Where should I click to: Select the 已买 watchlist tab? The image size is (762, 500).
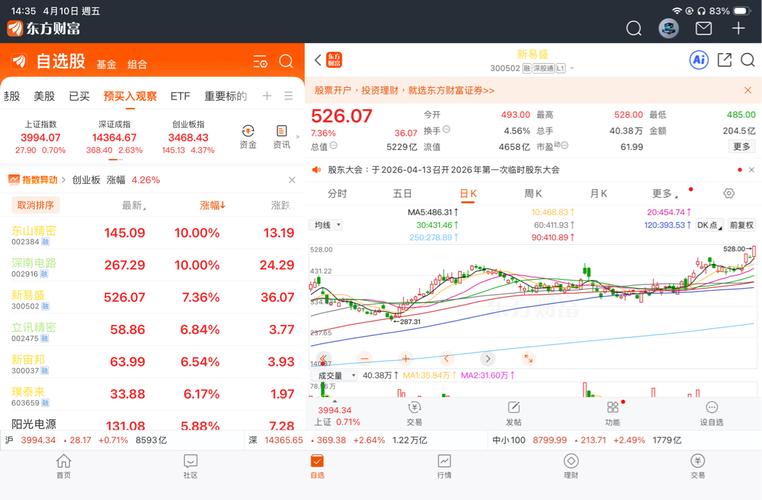coord(79,96)
